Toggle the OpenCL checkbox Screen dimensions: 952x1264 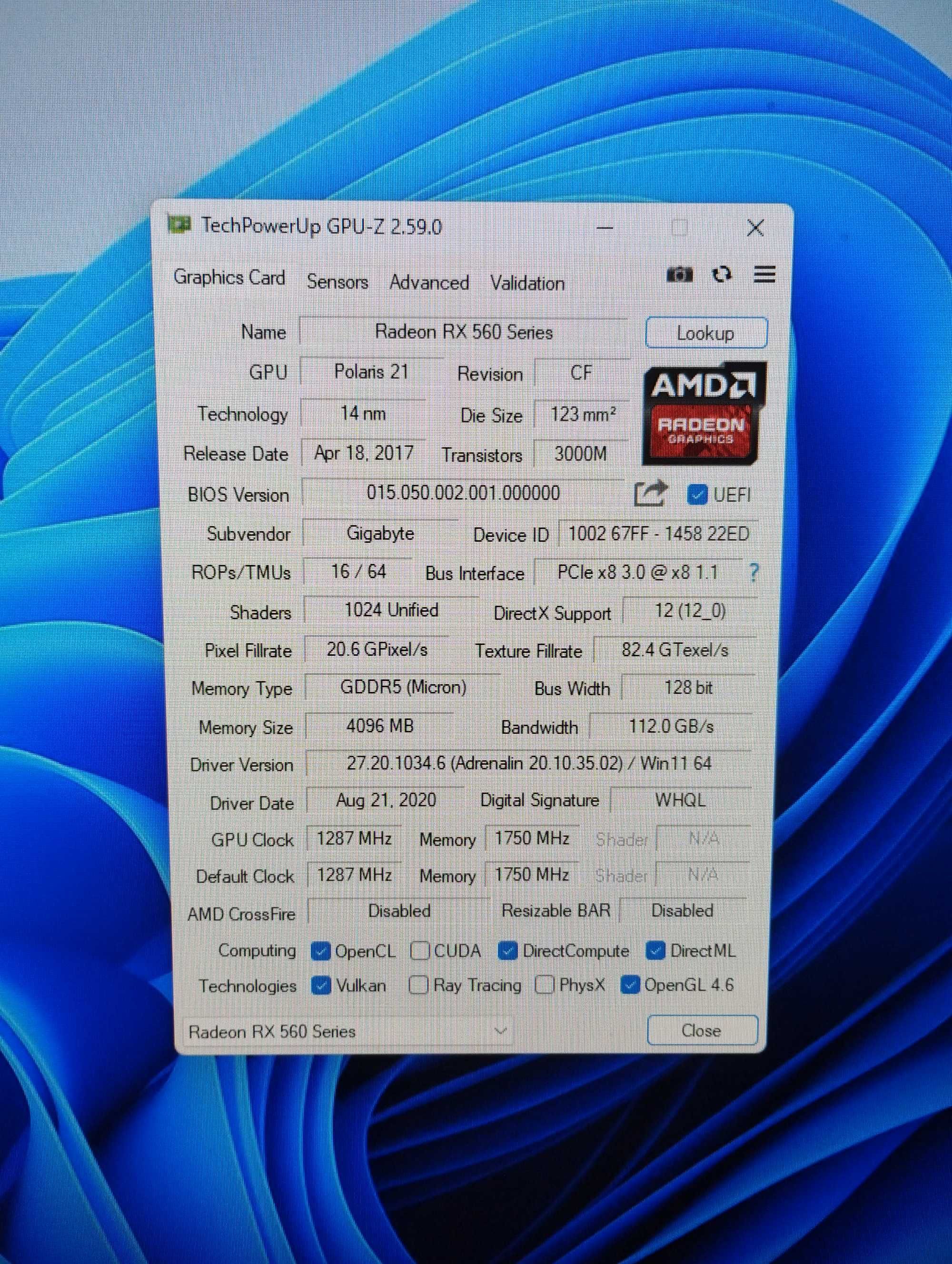pyautogui.click(x=320, y=951)
